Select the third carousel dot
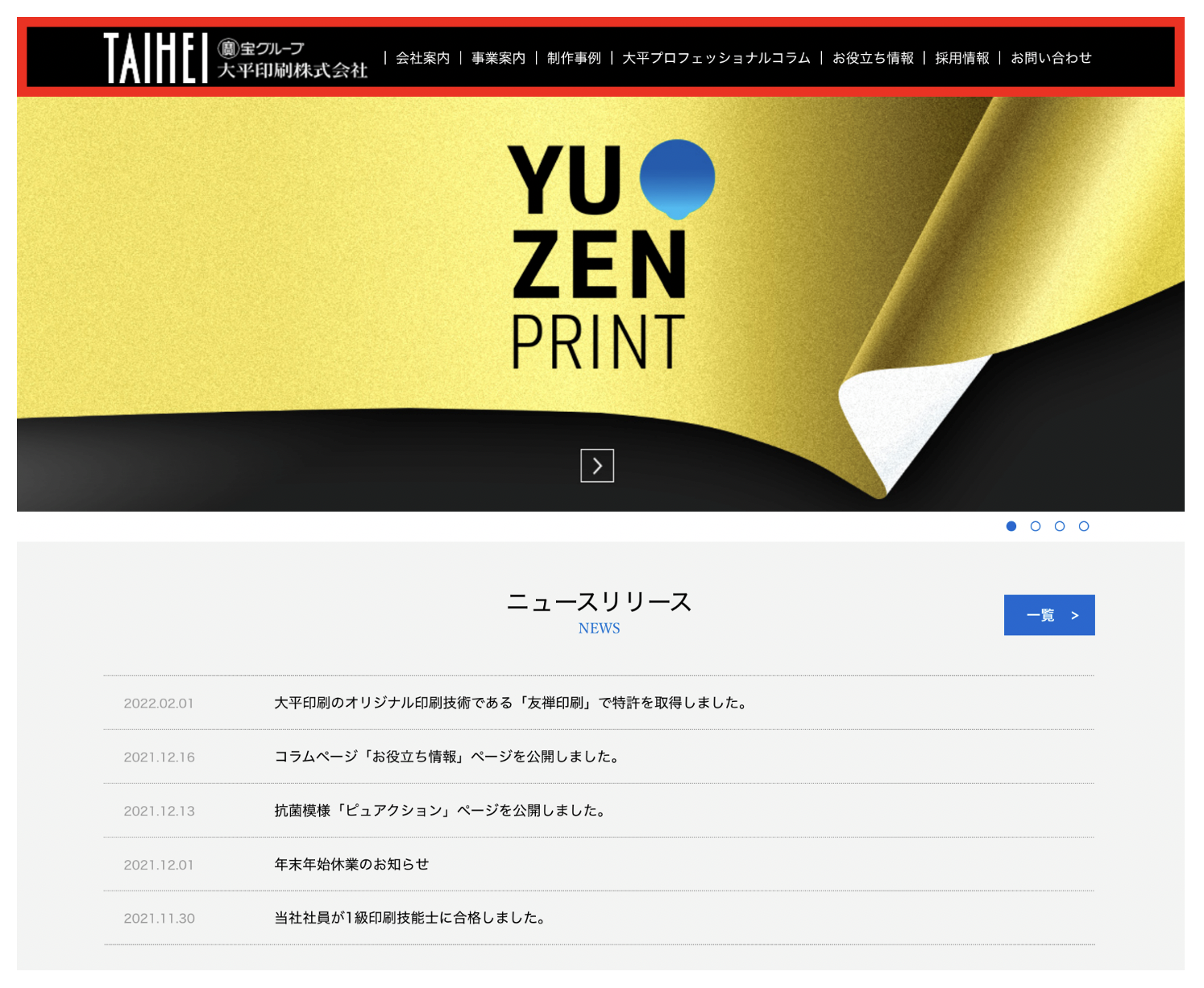 tap(1060, 526)
